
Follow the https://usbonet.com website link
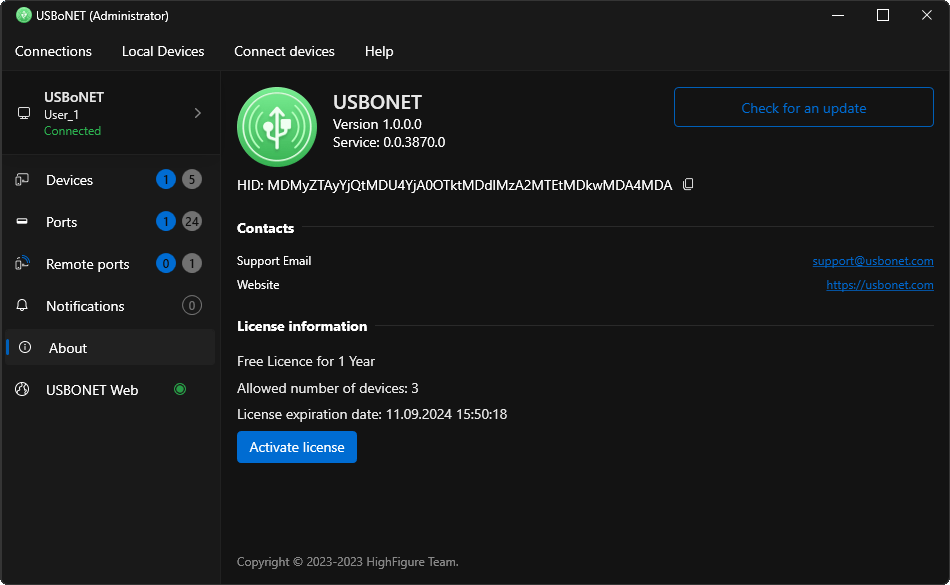pyautogui.click(x=879, y=285)
